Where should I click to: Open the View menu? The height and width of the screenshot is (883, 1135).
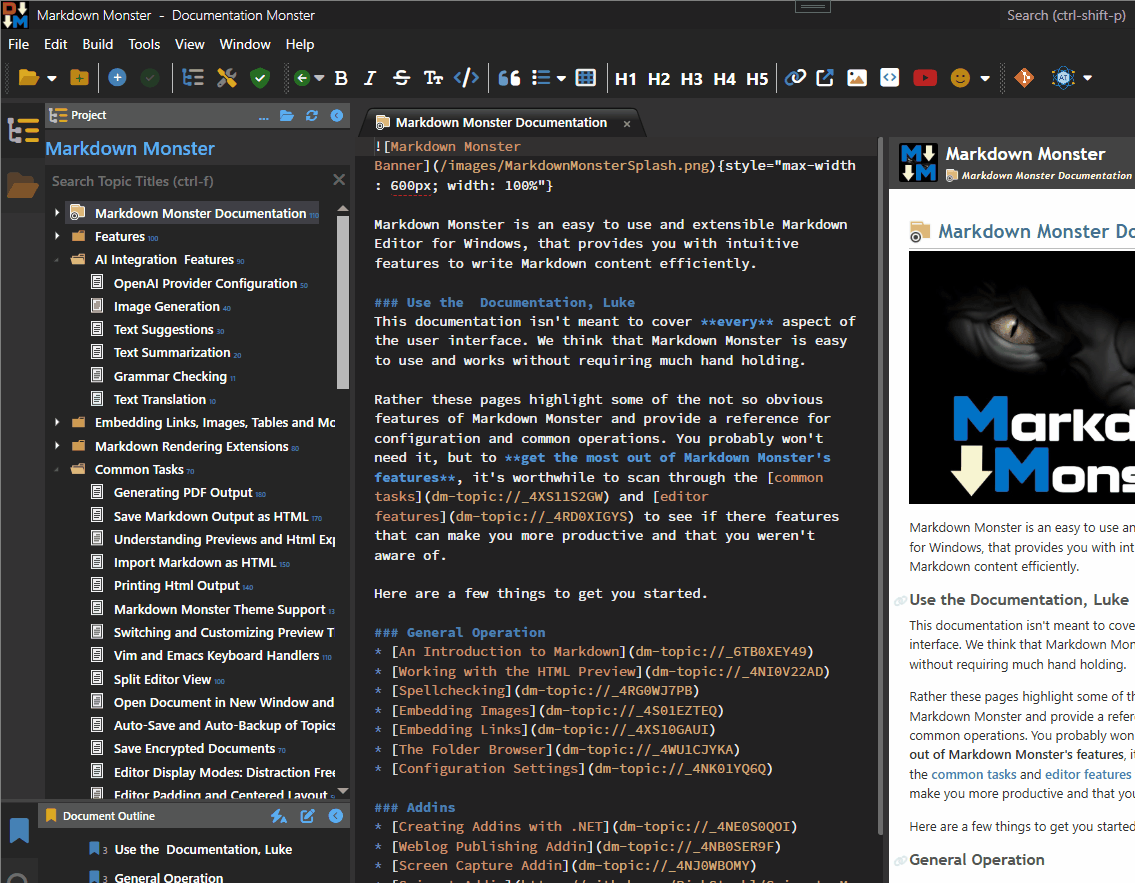click(x=190, y=44)
